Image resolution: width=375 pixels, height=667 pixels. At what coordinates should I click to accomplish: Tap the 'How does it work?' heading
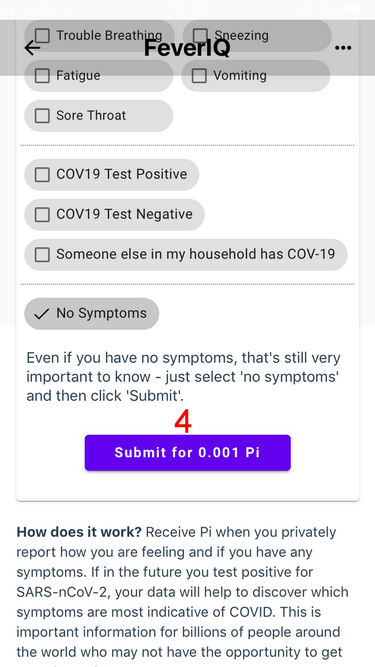(x=80, y=532)
